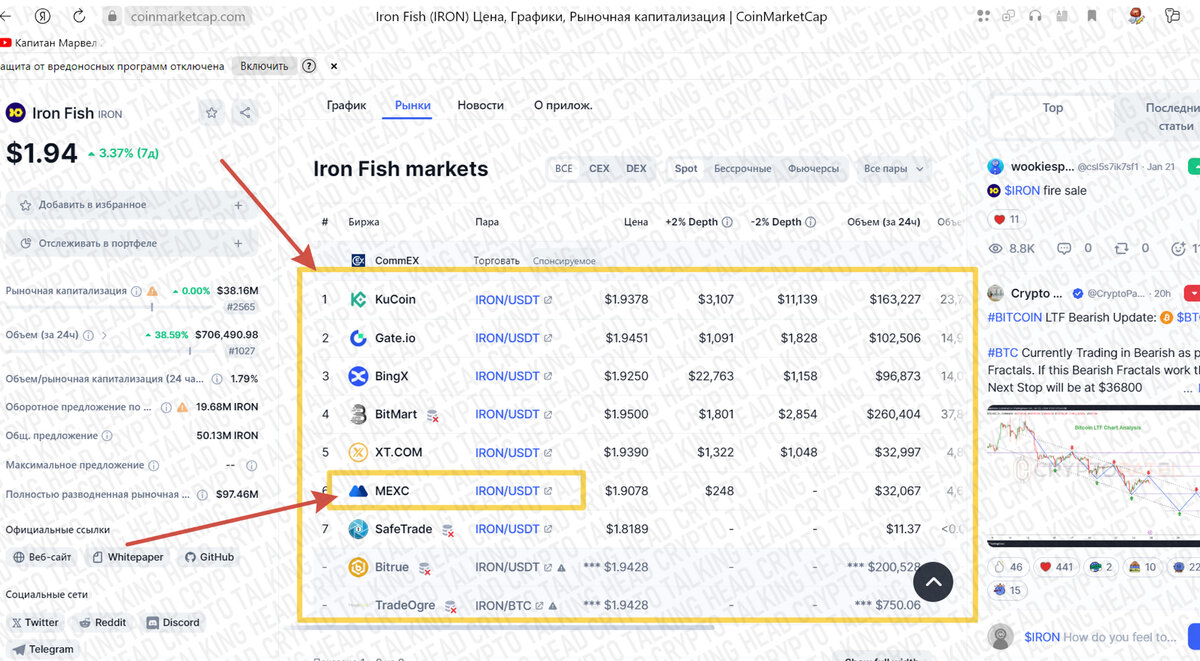1200x661 pixels.
Task: Add Iron Fish to watchlist star
Action: [212, 113]
